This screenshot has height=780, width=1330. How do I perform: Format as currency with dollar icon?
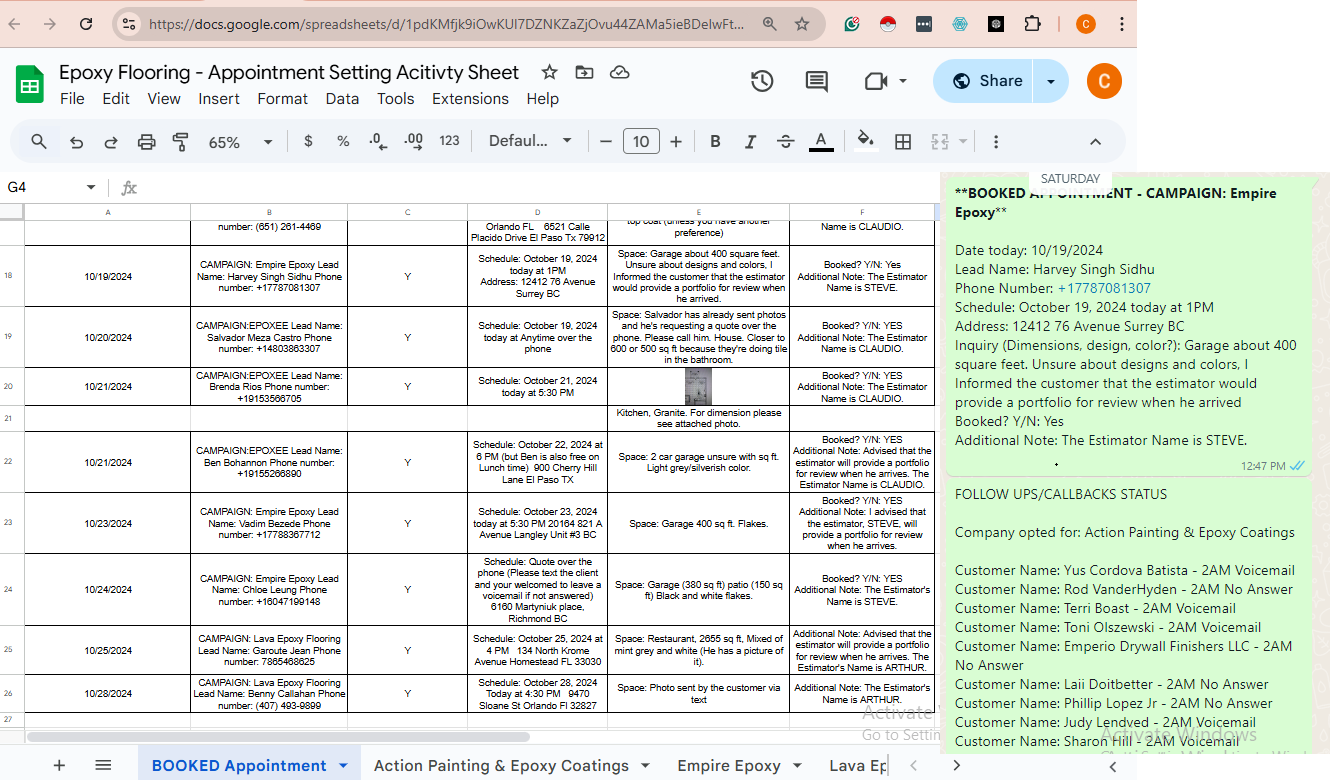coord(308,141)
